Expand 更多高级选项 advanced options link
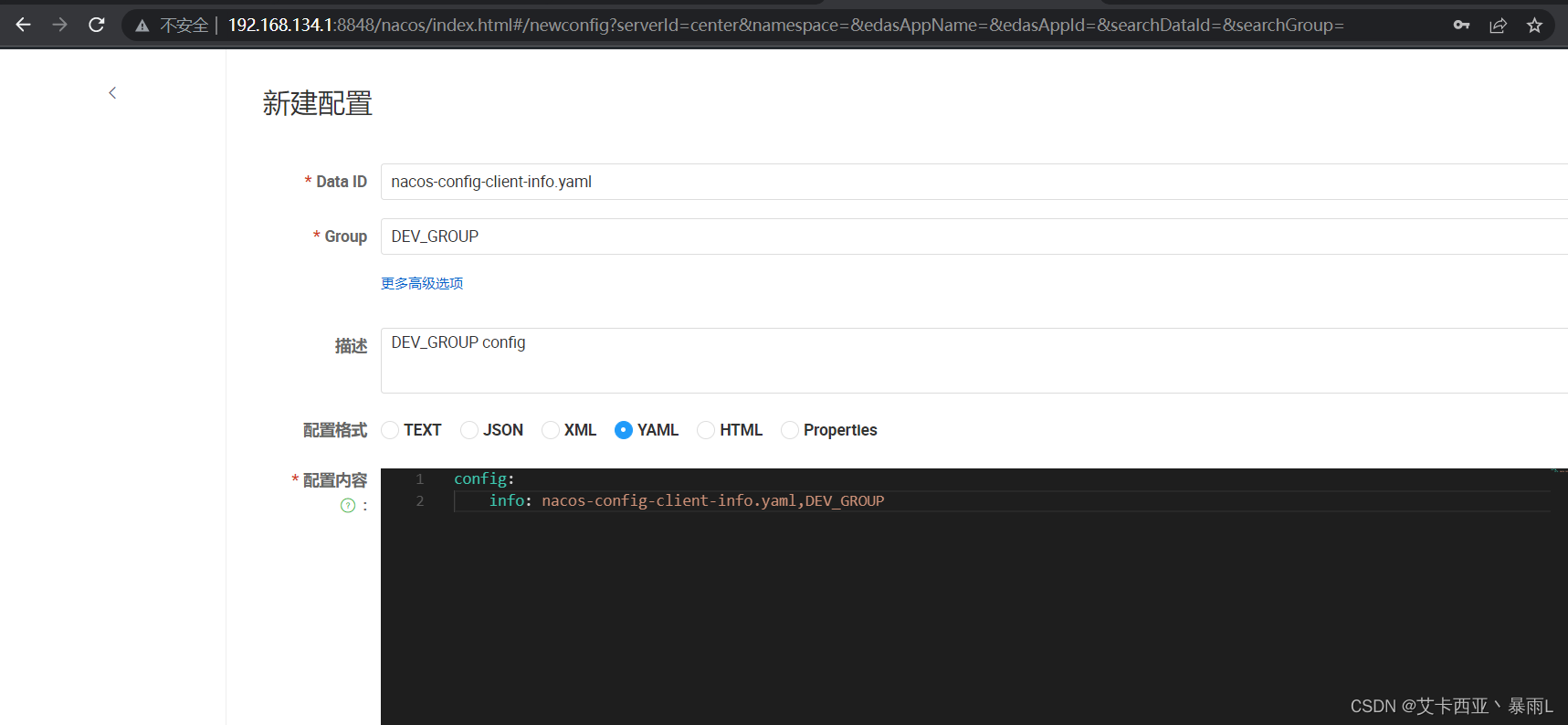The image size is (1568, 725). pos(422,283)
